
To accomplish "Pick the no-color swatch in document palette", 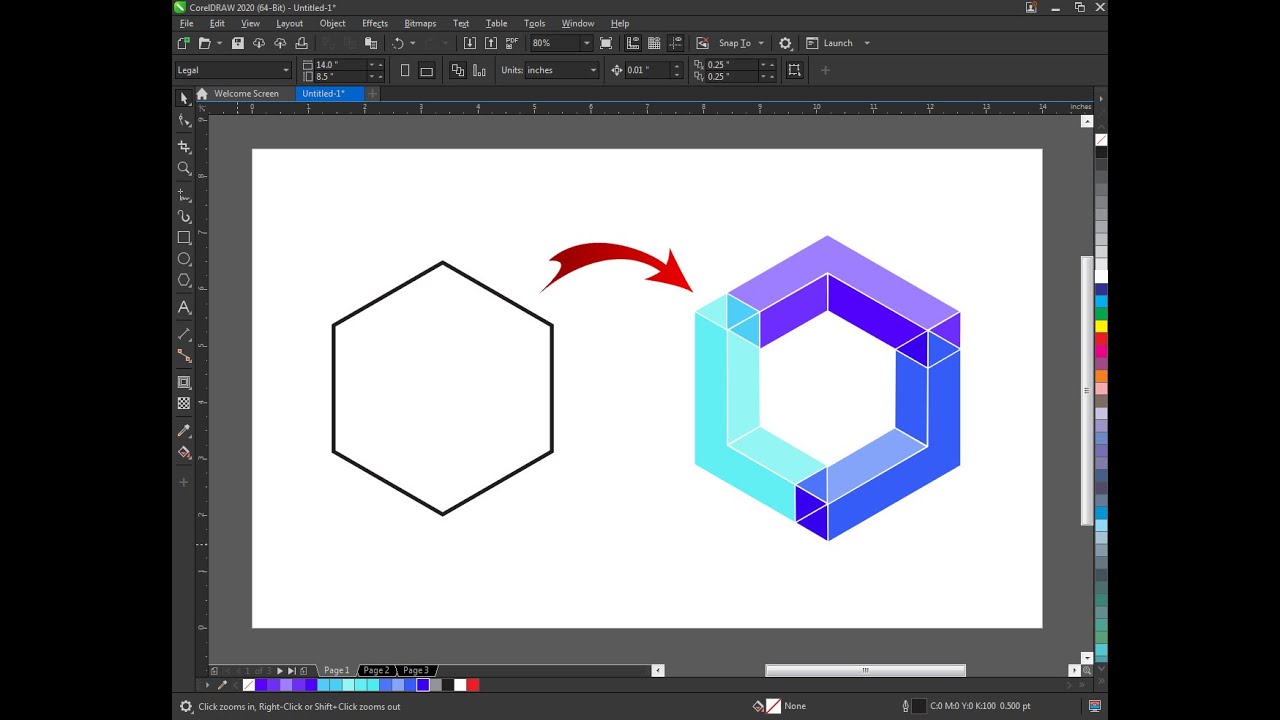I will (x=249, y=685).
